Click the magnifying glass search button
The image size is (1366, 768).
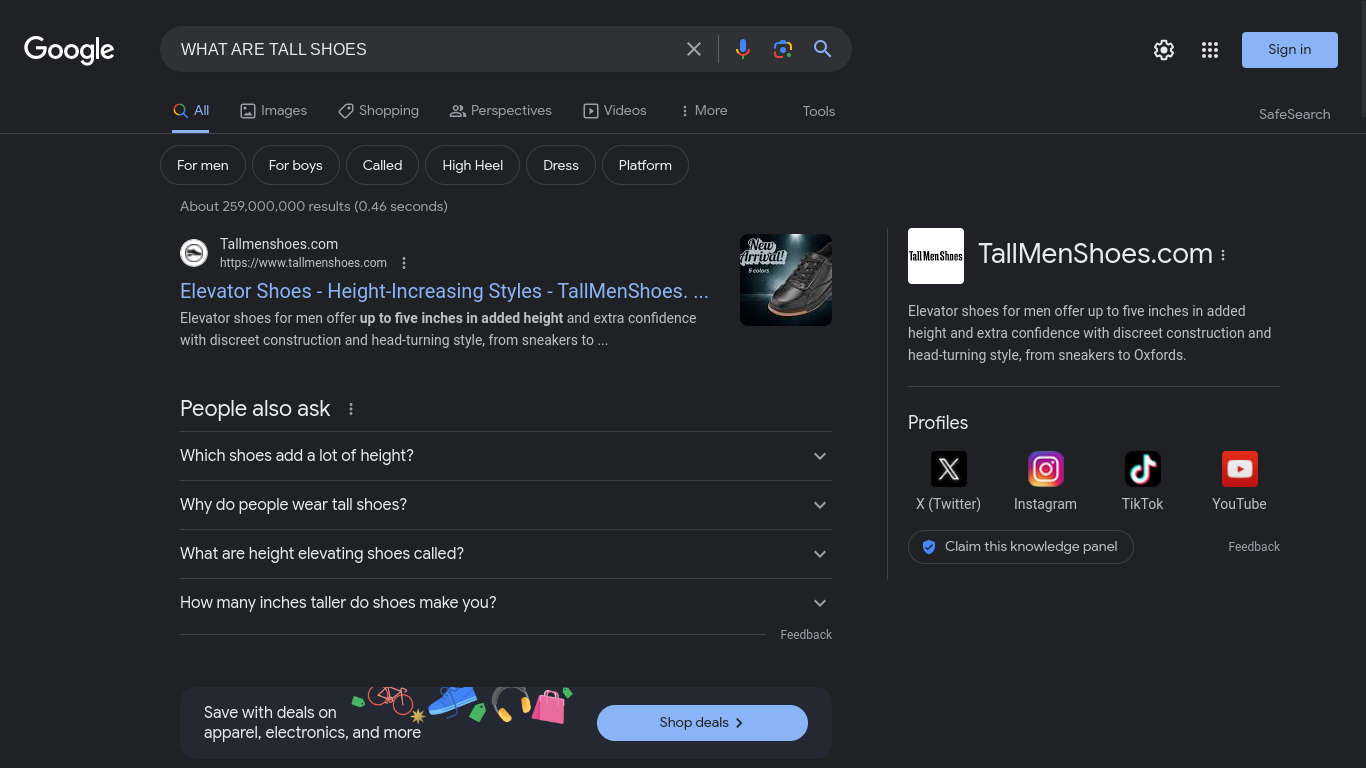click(823, 49)
